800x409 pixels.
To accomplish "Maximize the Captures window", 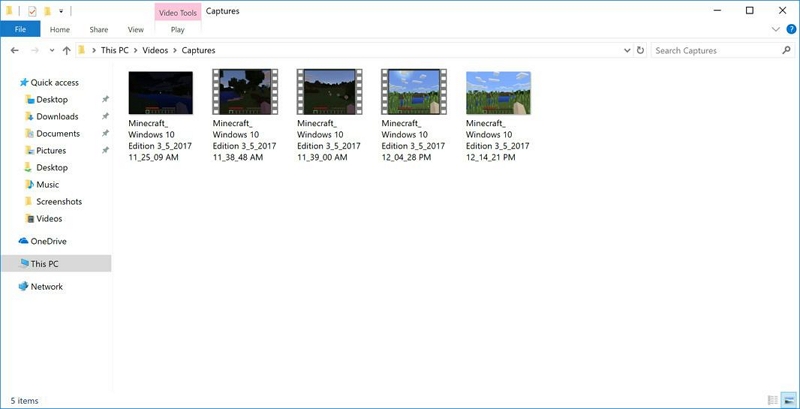I will click(749, 10).
